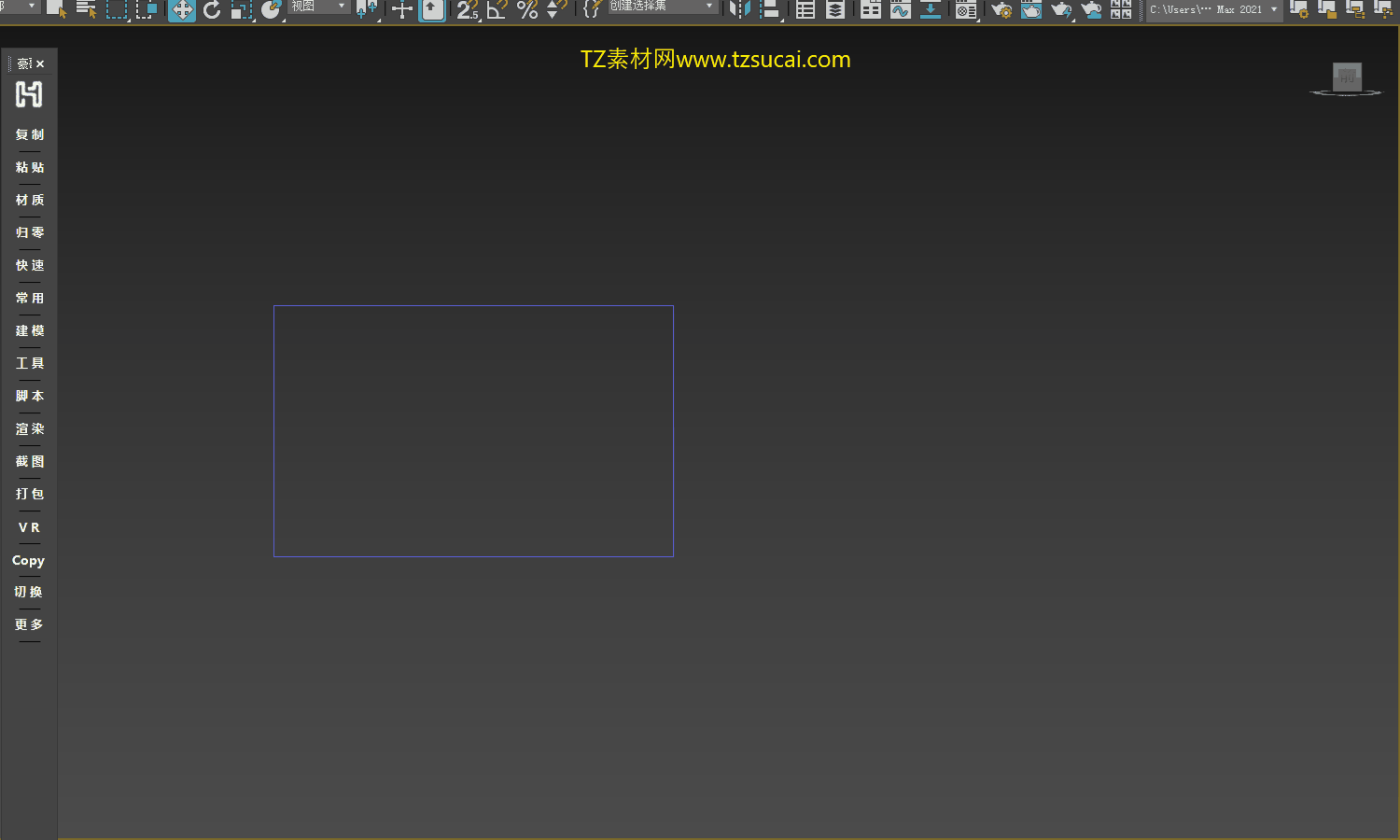This screenshot has width=1400, height=840.
Task: Select 建模 in the plugin toolbar
Action: [30, 330]
